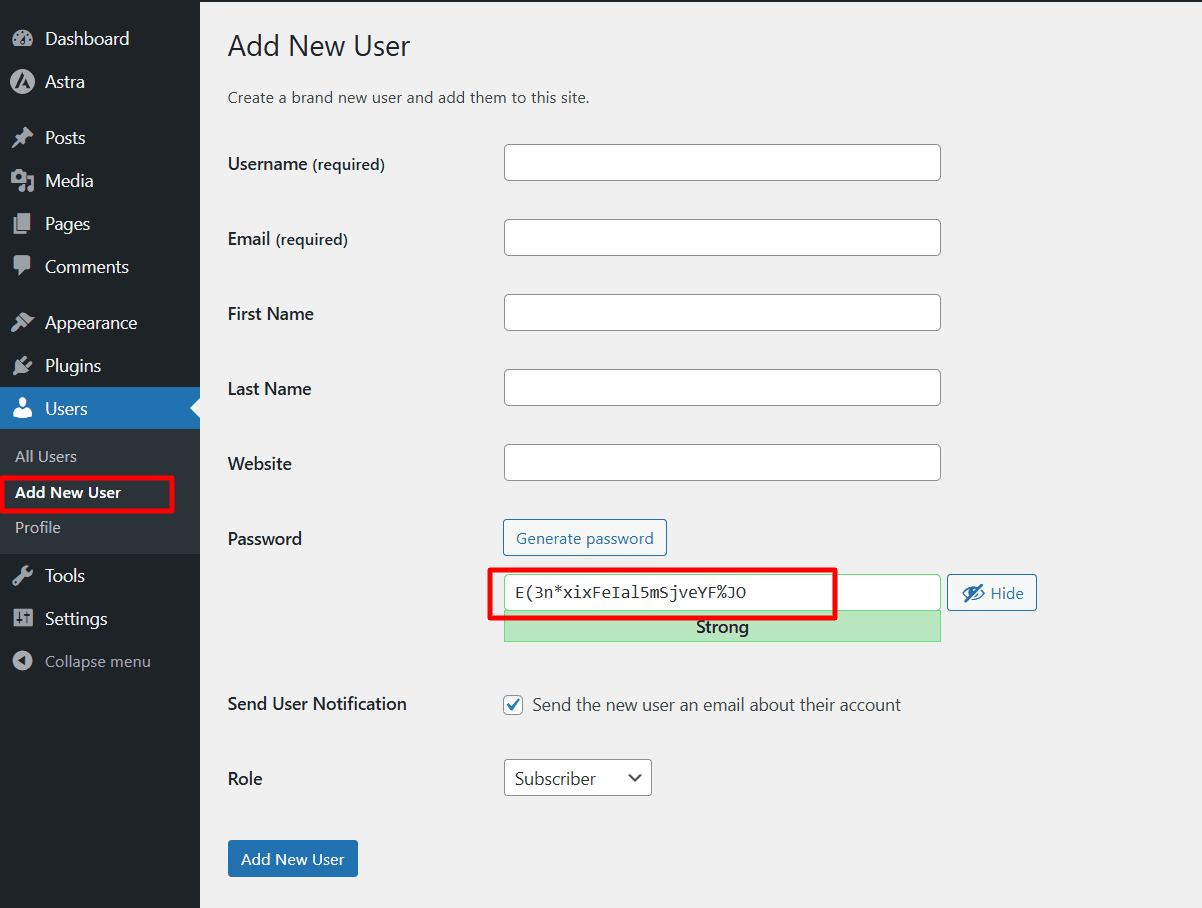Open the Role dropdown showing Subscriber

577,777
